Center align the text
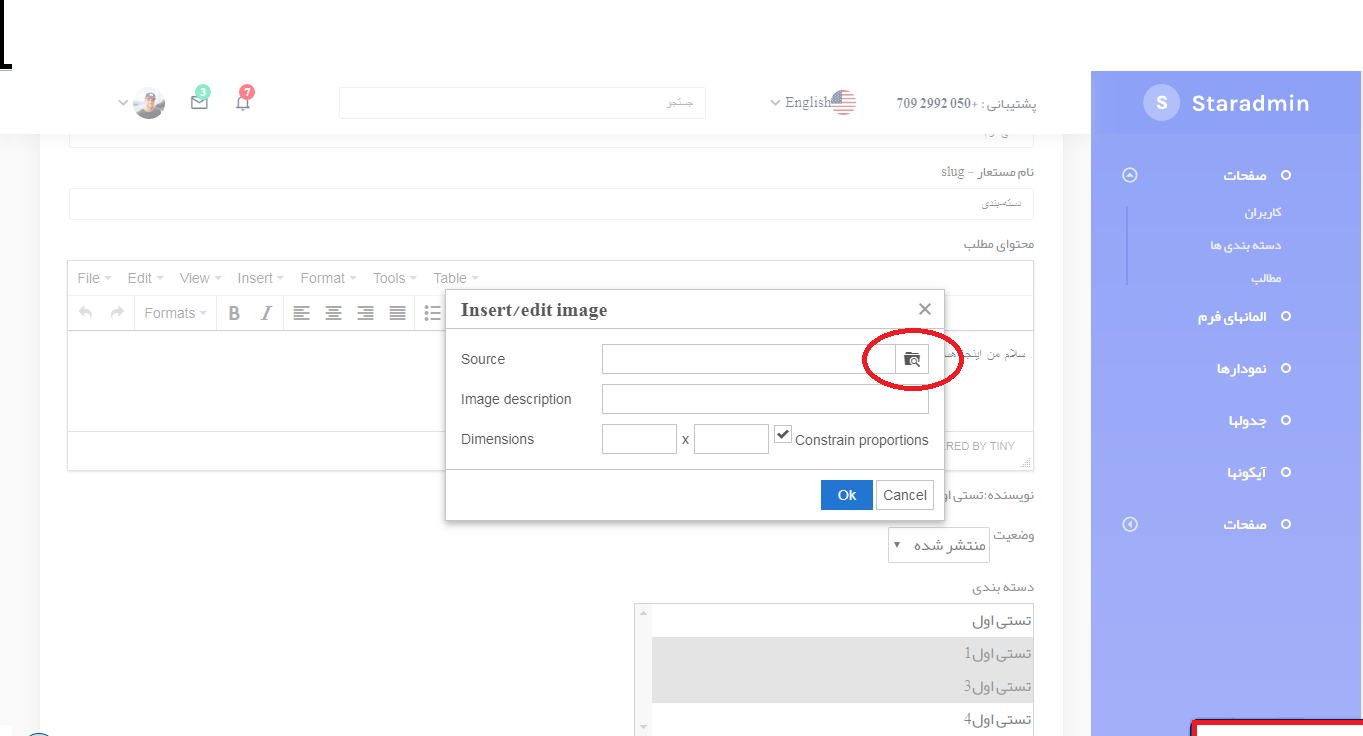Screen dimensions: 1363x736 (333, 313)
